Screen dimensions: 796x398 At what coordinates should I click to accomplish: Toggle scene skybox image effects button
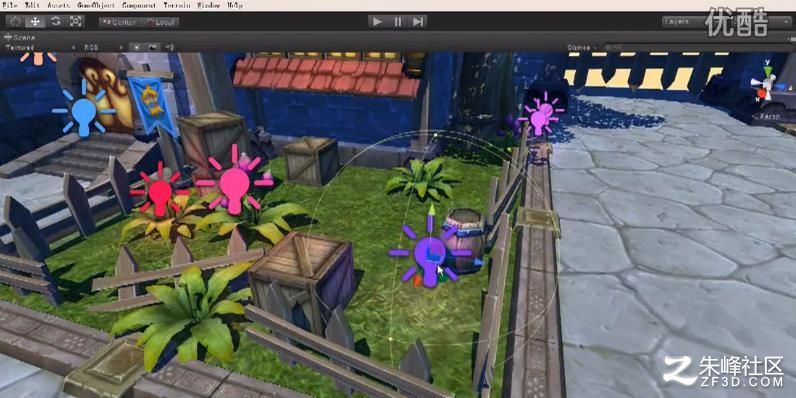153,47
